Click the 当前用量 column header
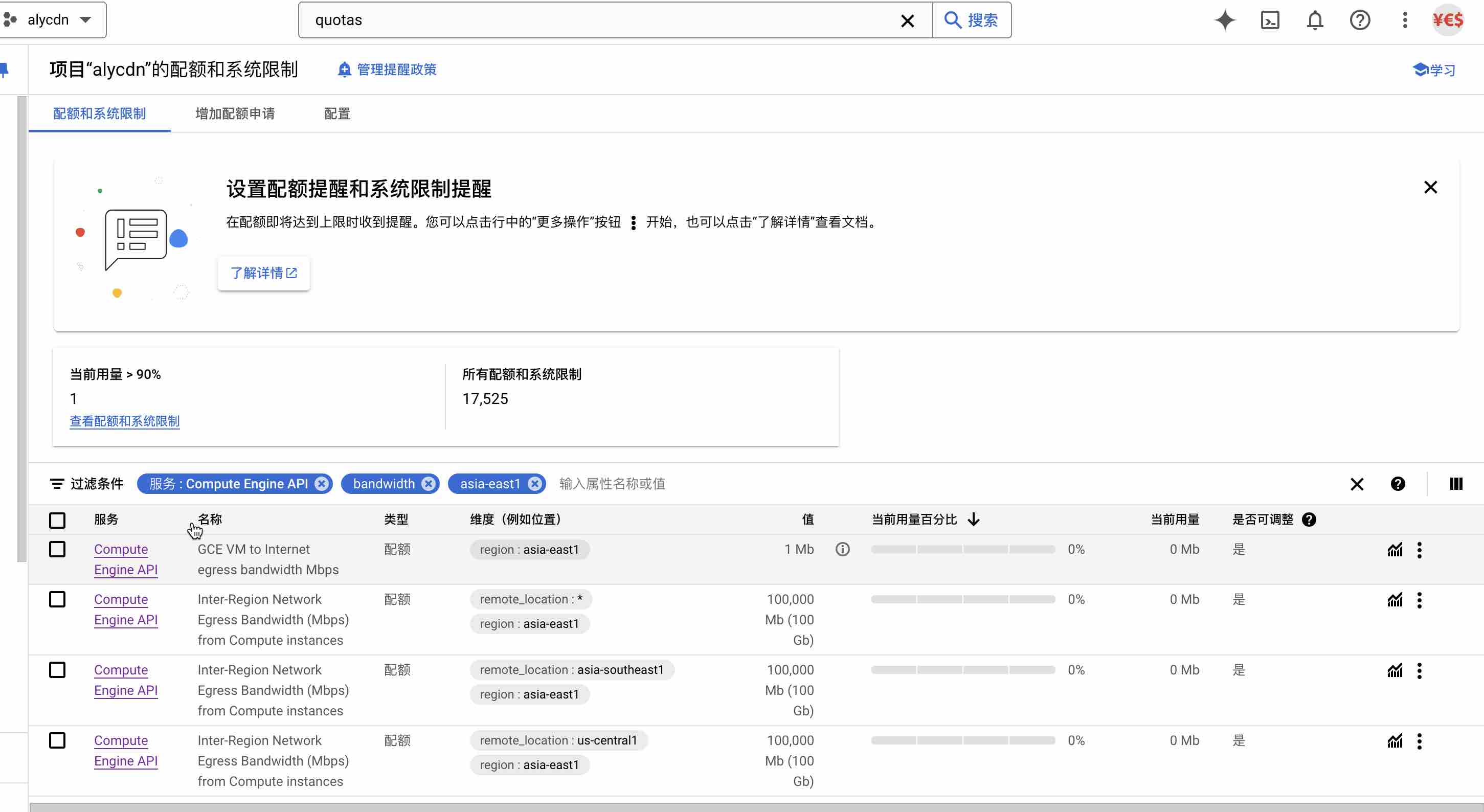 1175,520
